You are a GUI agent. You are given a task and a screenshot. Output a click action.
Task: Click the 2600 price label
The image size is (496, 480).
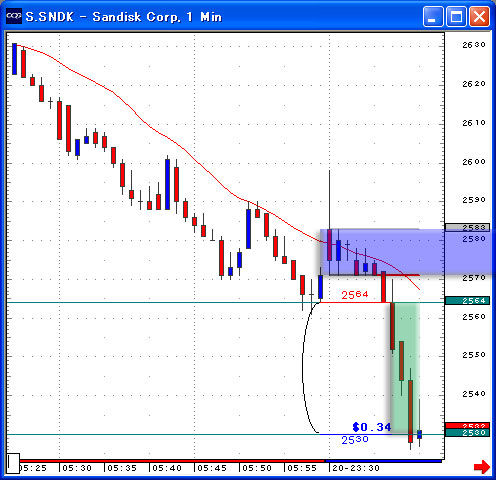tap(474, 162)
